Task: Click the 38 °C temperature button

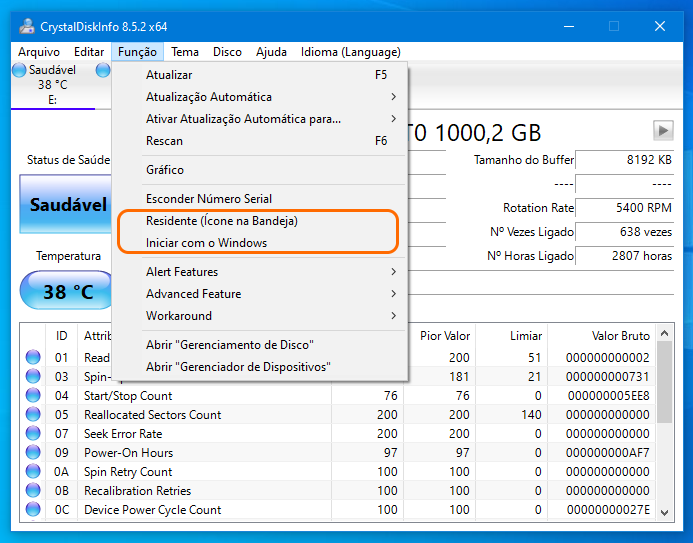Action: pos(66,291)
